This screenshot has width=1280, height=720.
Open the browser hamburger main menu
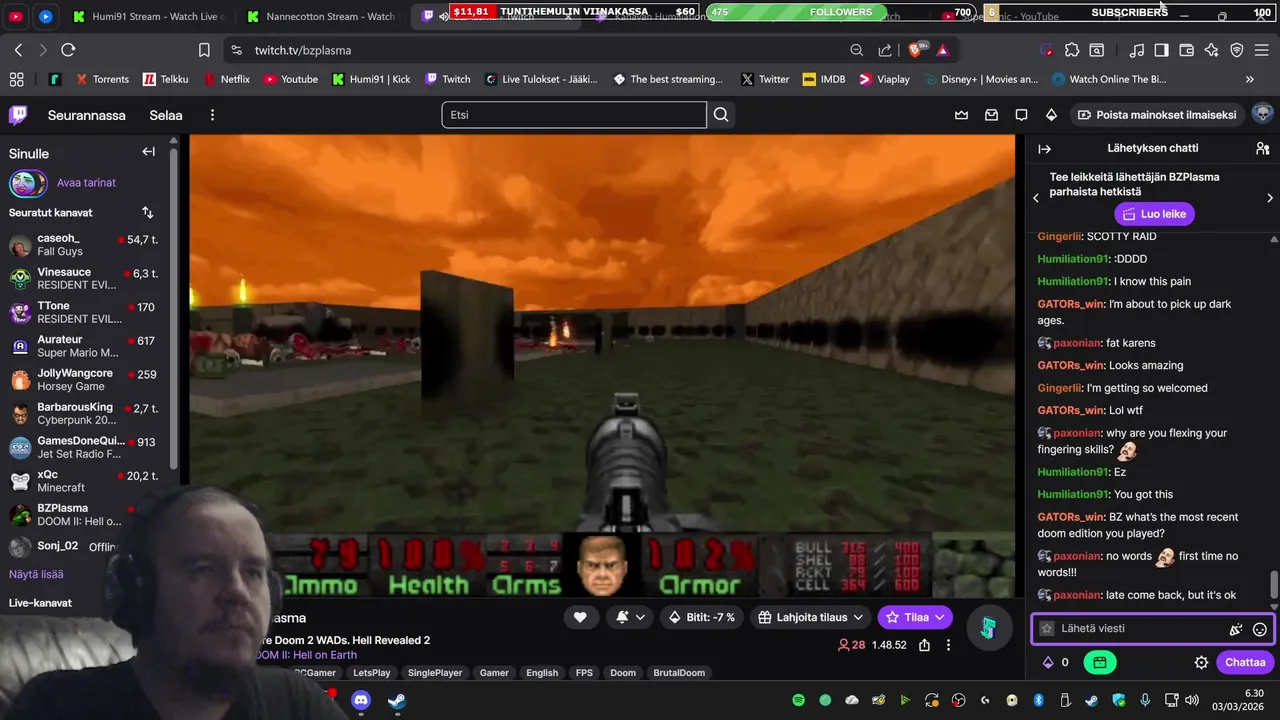click(x=1262, y=50)
